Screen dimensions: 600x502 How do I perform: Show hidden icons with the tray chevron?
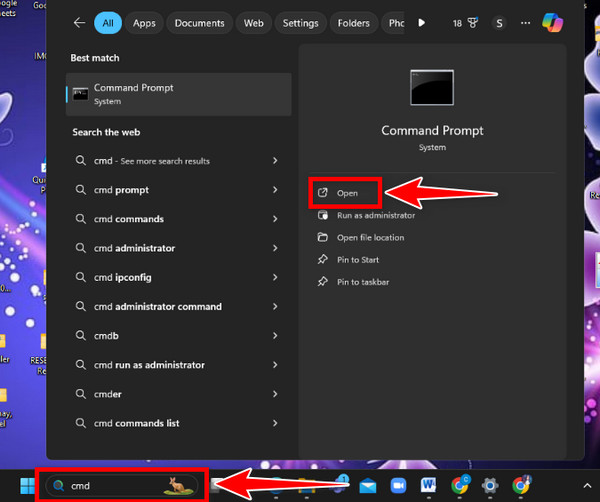click(587, 486)
